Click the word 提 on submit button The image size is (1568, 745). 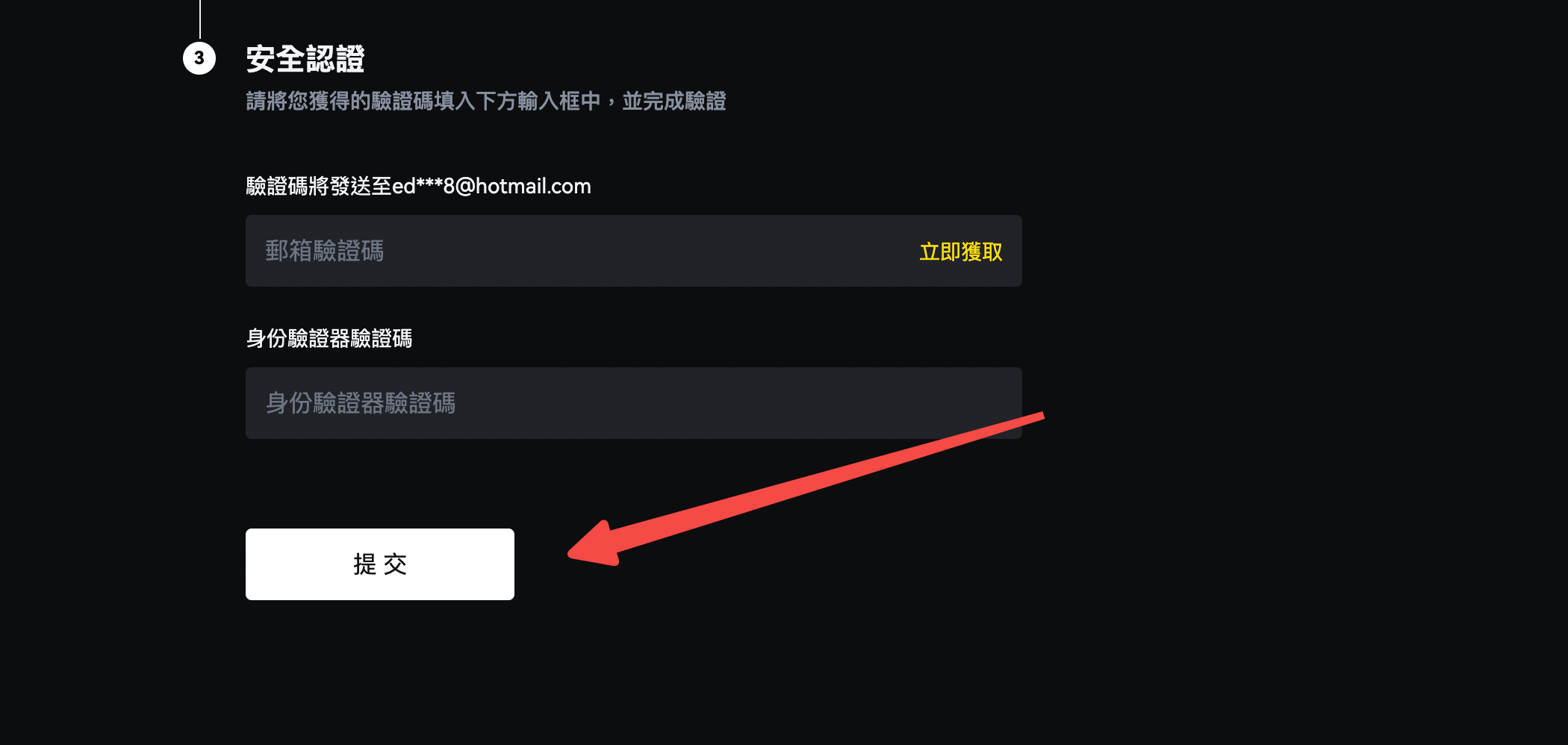pos(364,564)
